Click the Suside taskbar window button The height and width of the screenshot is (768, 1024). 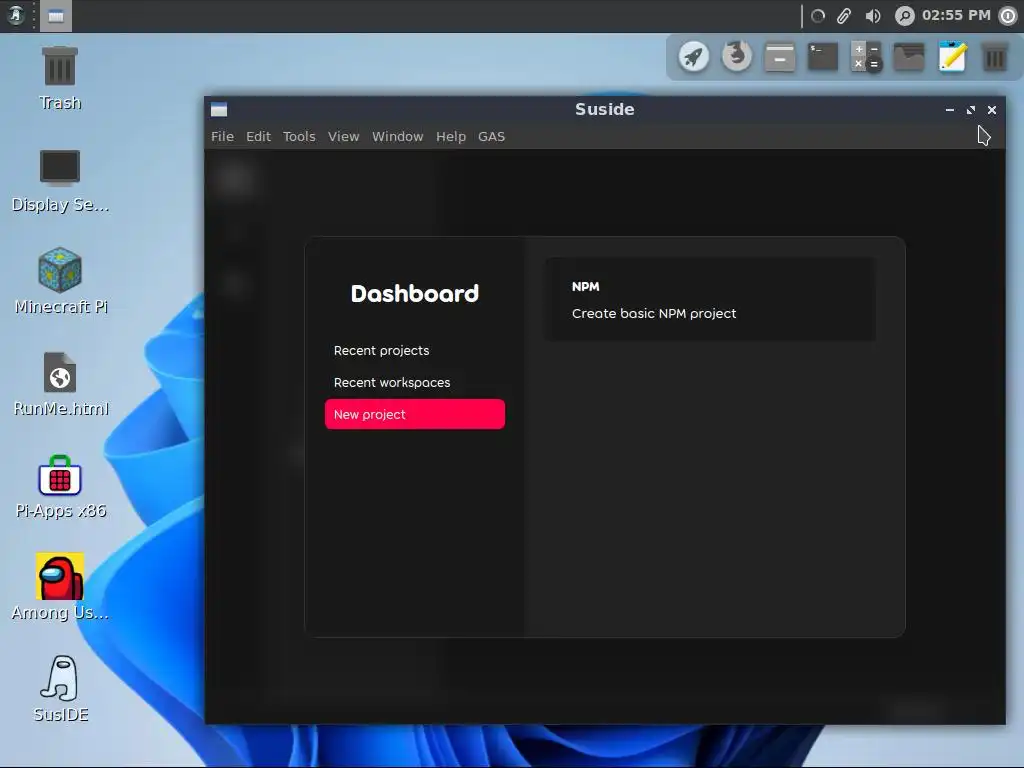(56, 16)
